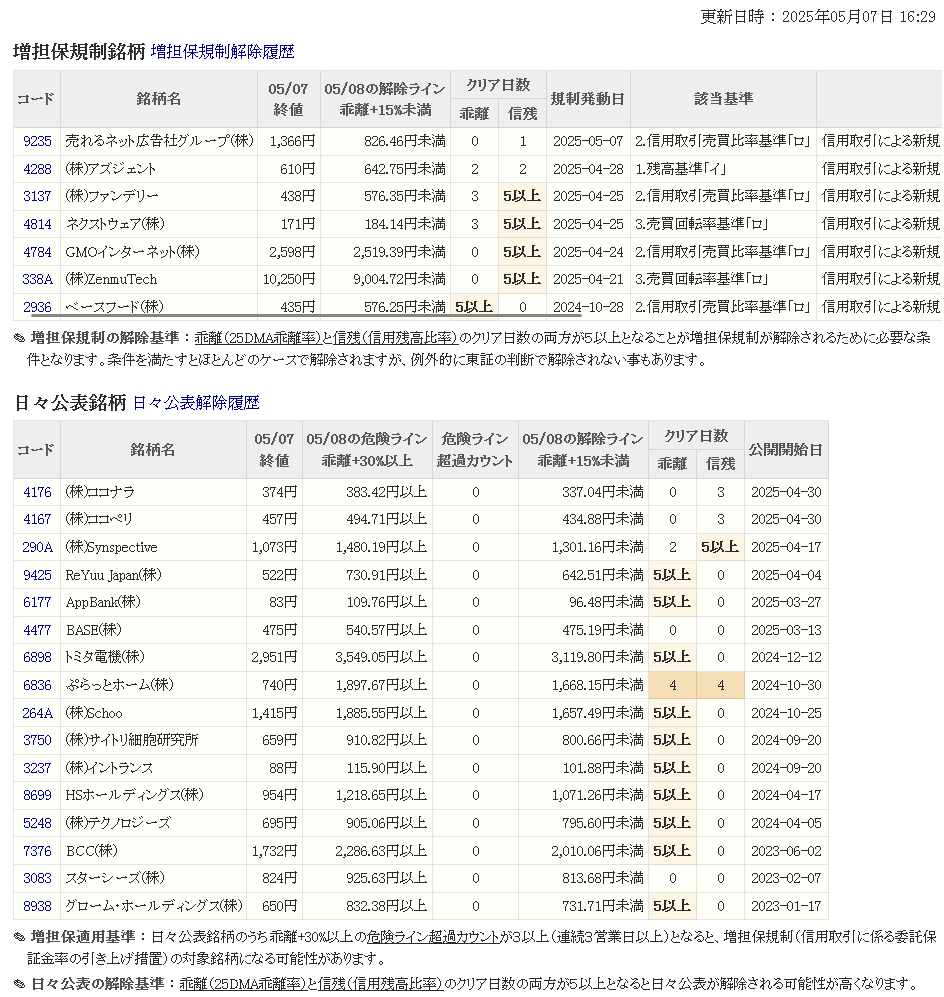Go to stock code 4814 page
944x997 pixels.
point(37,224)
